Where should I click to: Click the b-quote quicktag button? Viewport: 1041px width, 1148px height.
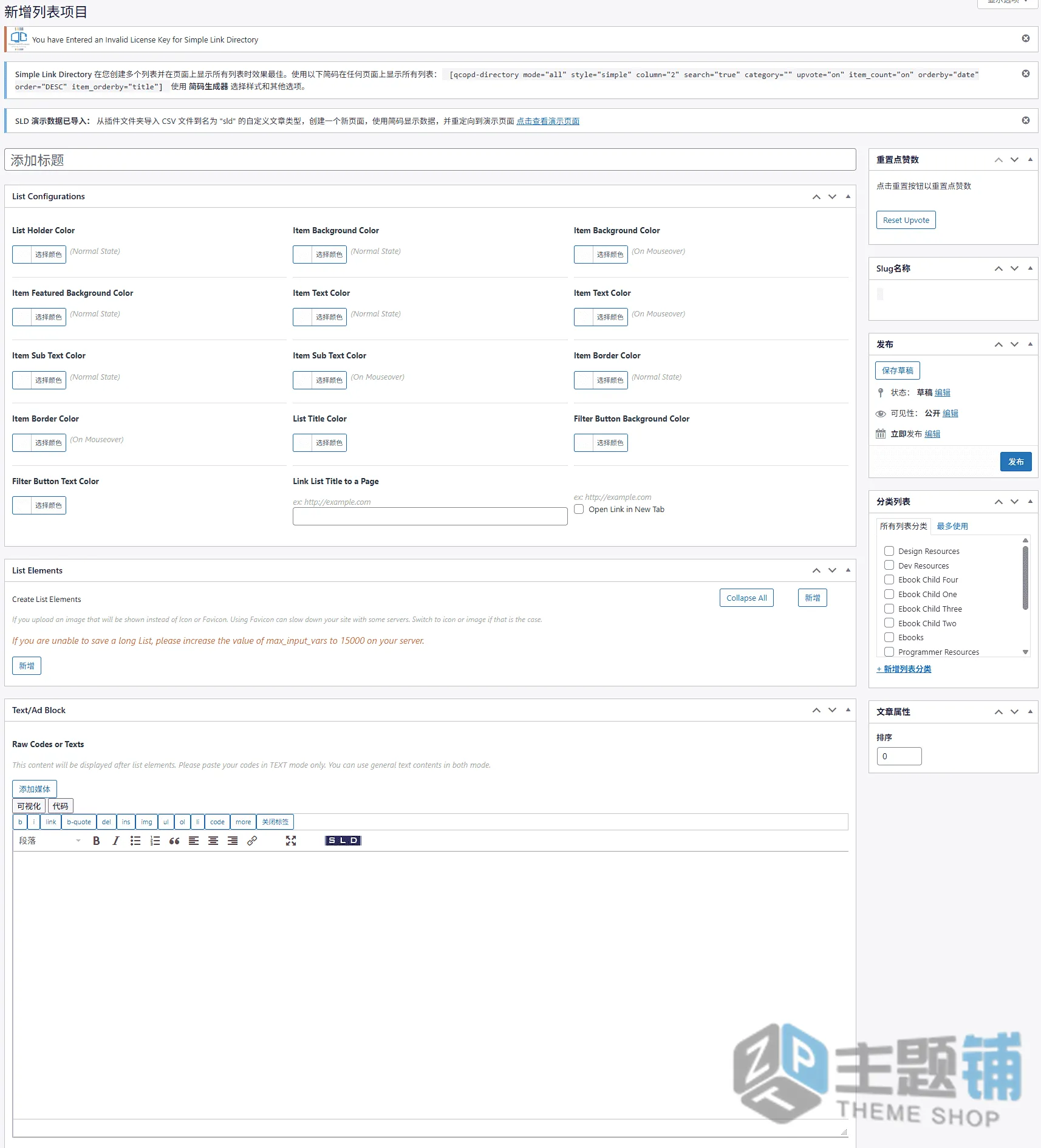pos(79,822)
